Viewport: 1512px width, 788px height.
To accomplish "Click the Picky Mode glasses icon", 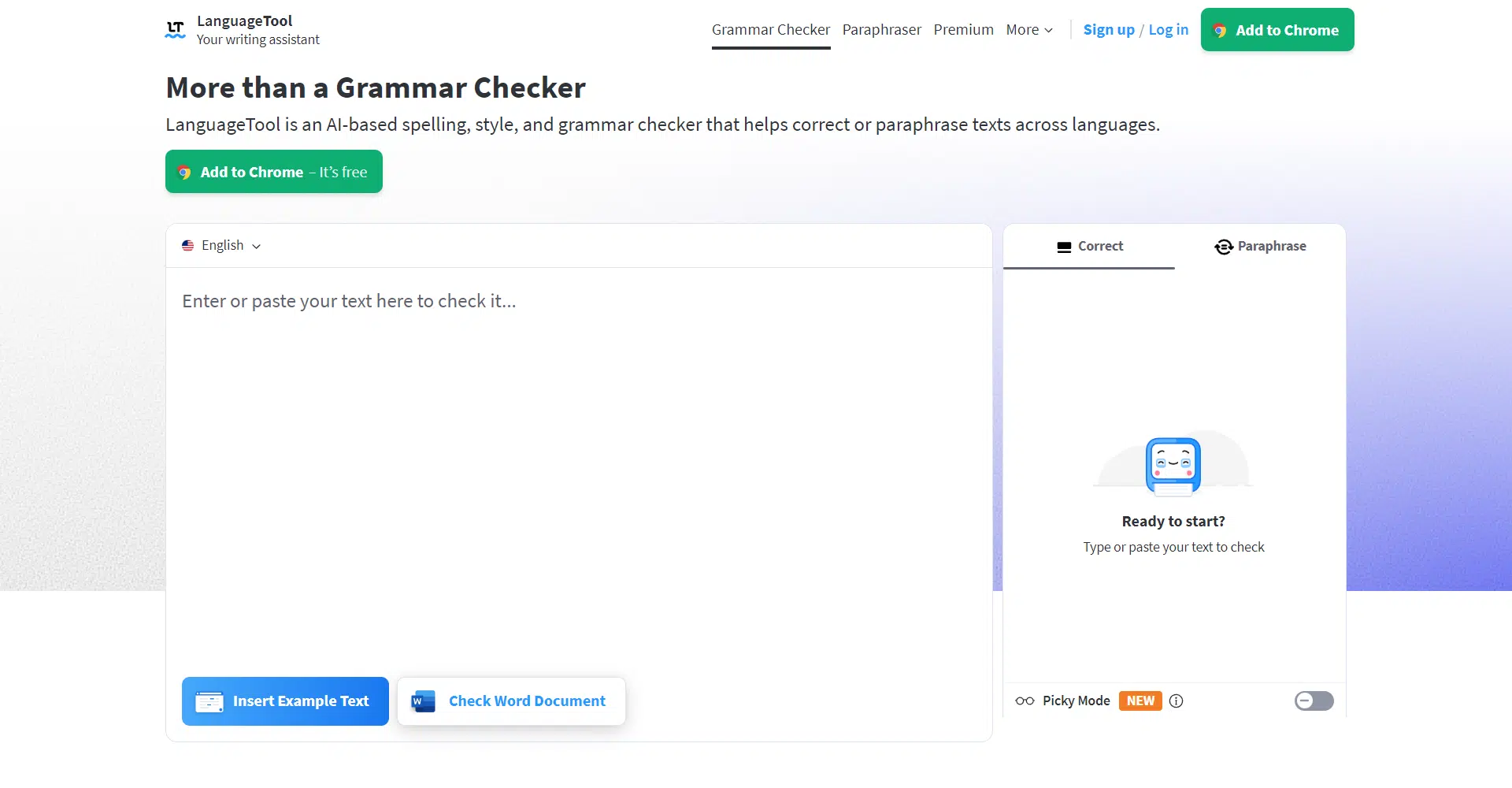I will coord(1025,701).
